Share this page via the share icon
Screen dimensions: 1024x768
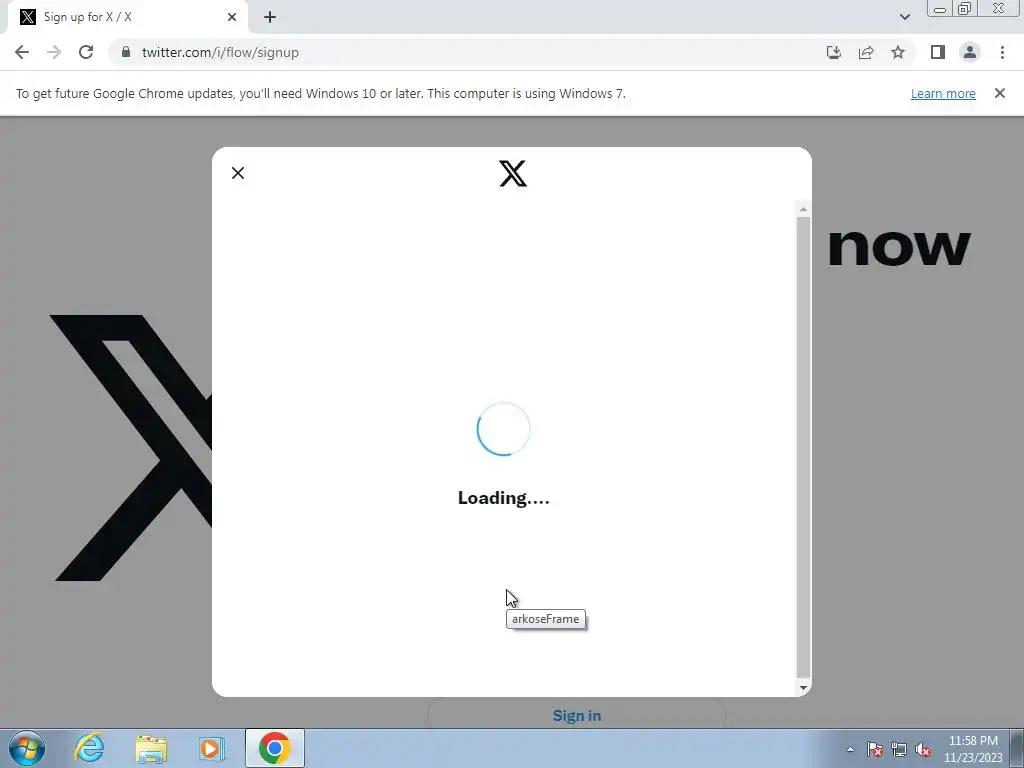pos(866,52)
